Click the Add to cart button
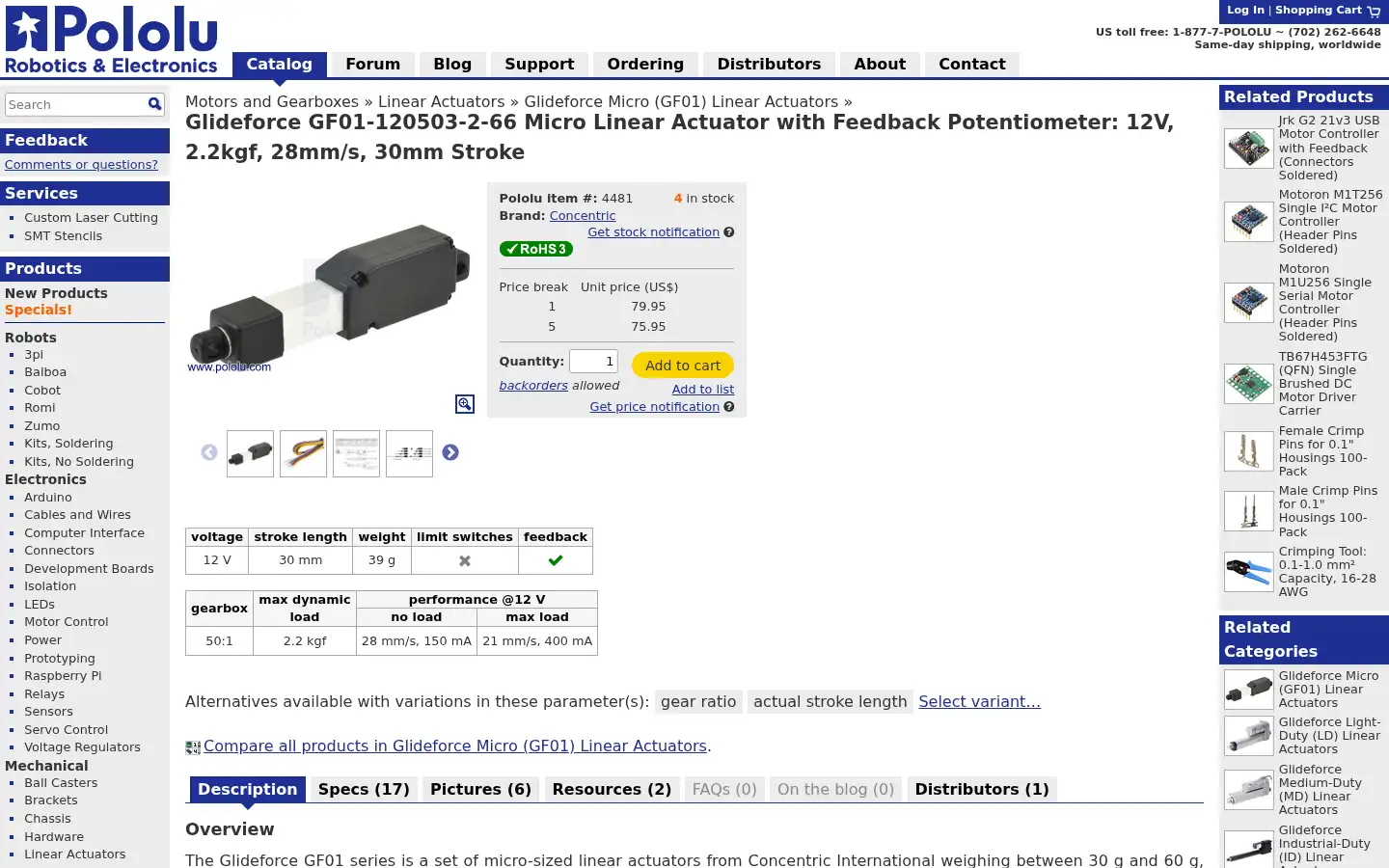This screenshot has height=868, width=1389. tap(683, 366)
